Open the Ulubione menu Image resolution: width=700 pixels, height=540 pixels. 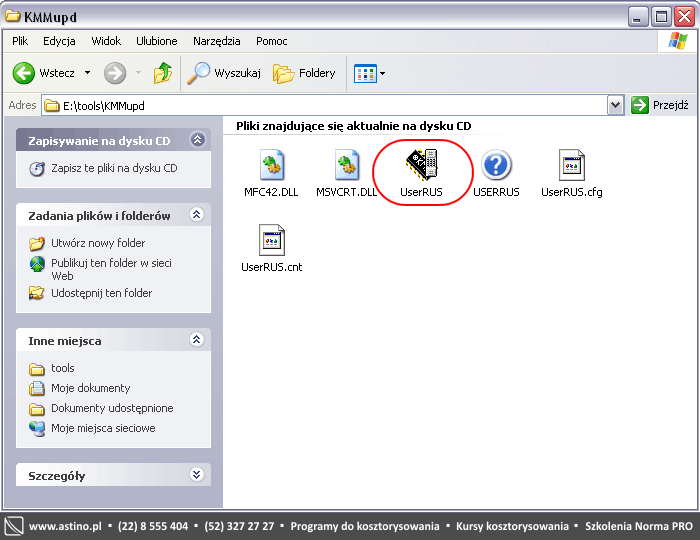click(157, 41)
